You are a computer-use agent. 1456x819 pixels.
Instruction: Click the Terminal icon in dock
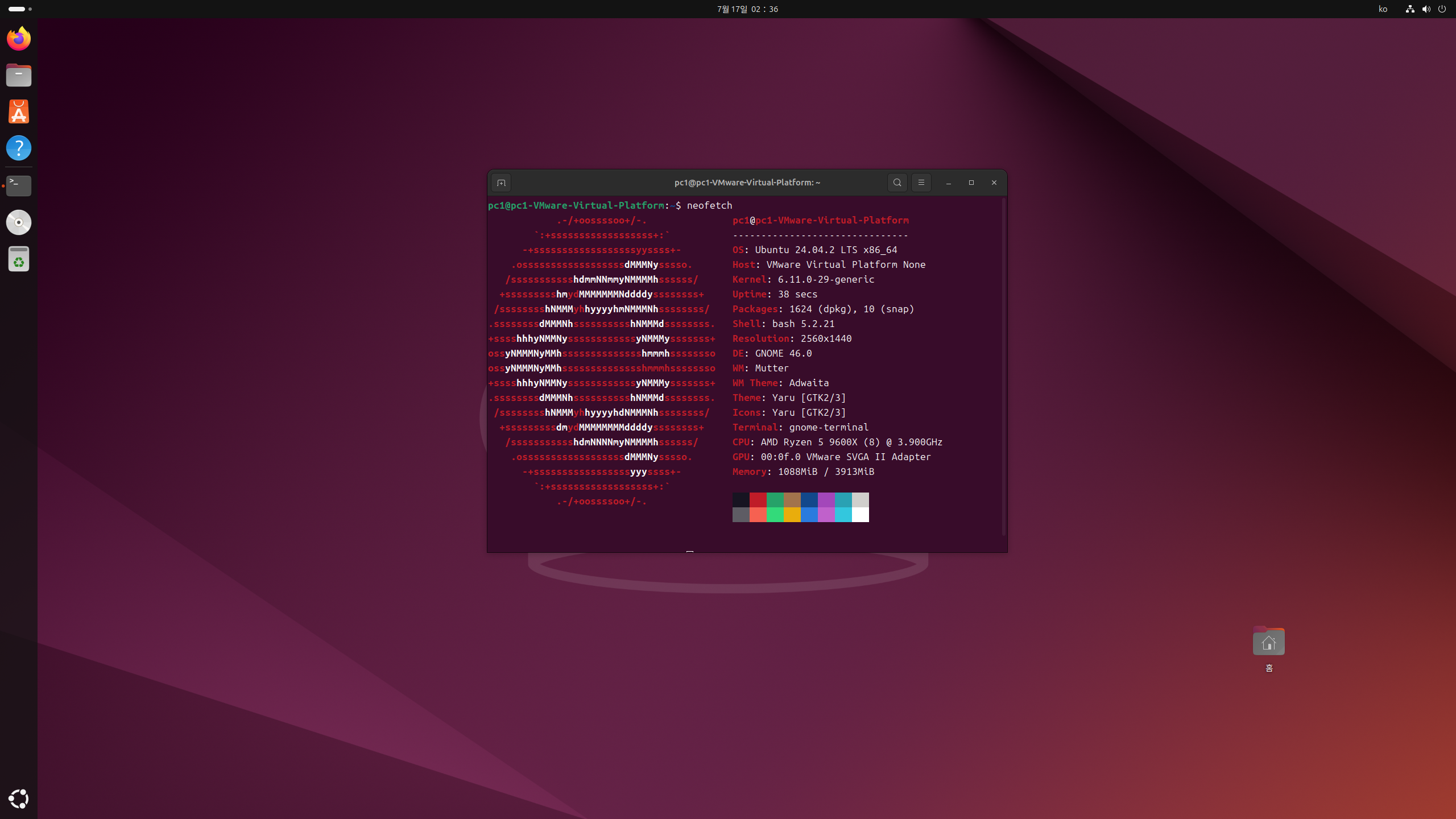click(19, 185)
